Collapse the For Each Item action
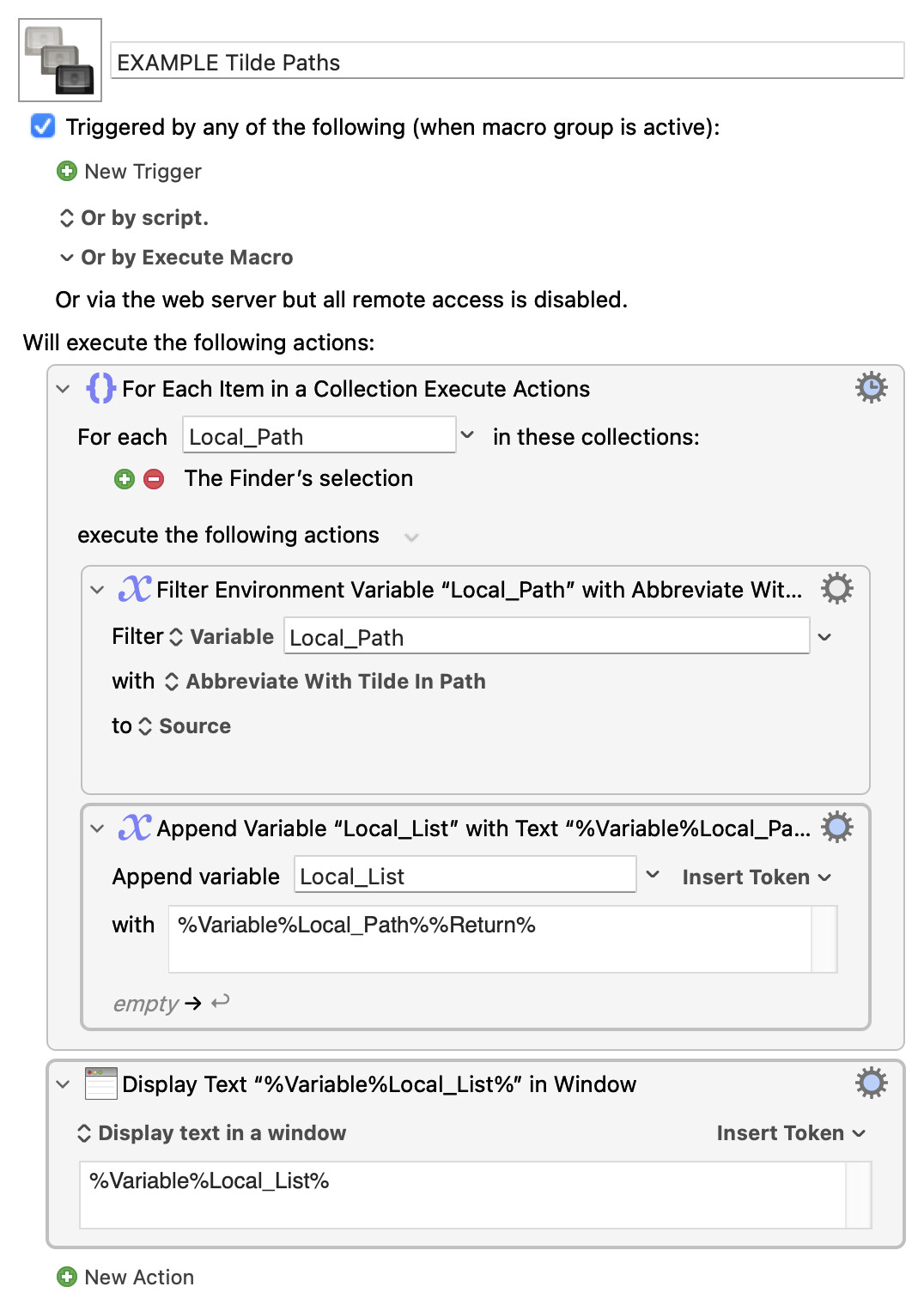Viewport: 924px width, 1305px height. click(63, 389)
